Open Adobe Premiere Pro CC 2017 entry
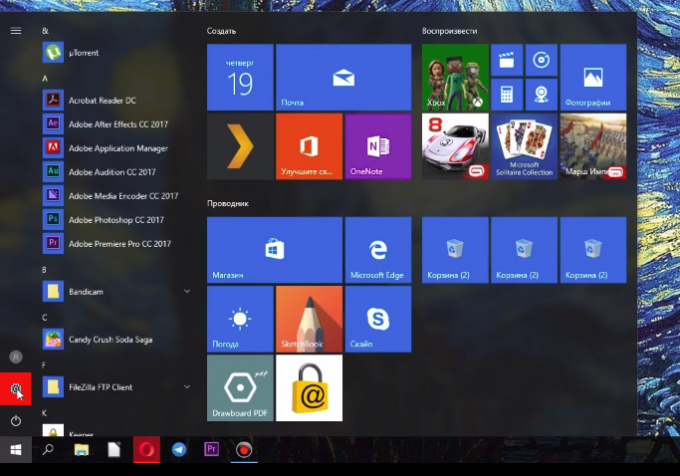Screen dimensions: 680x476 116,243
